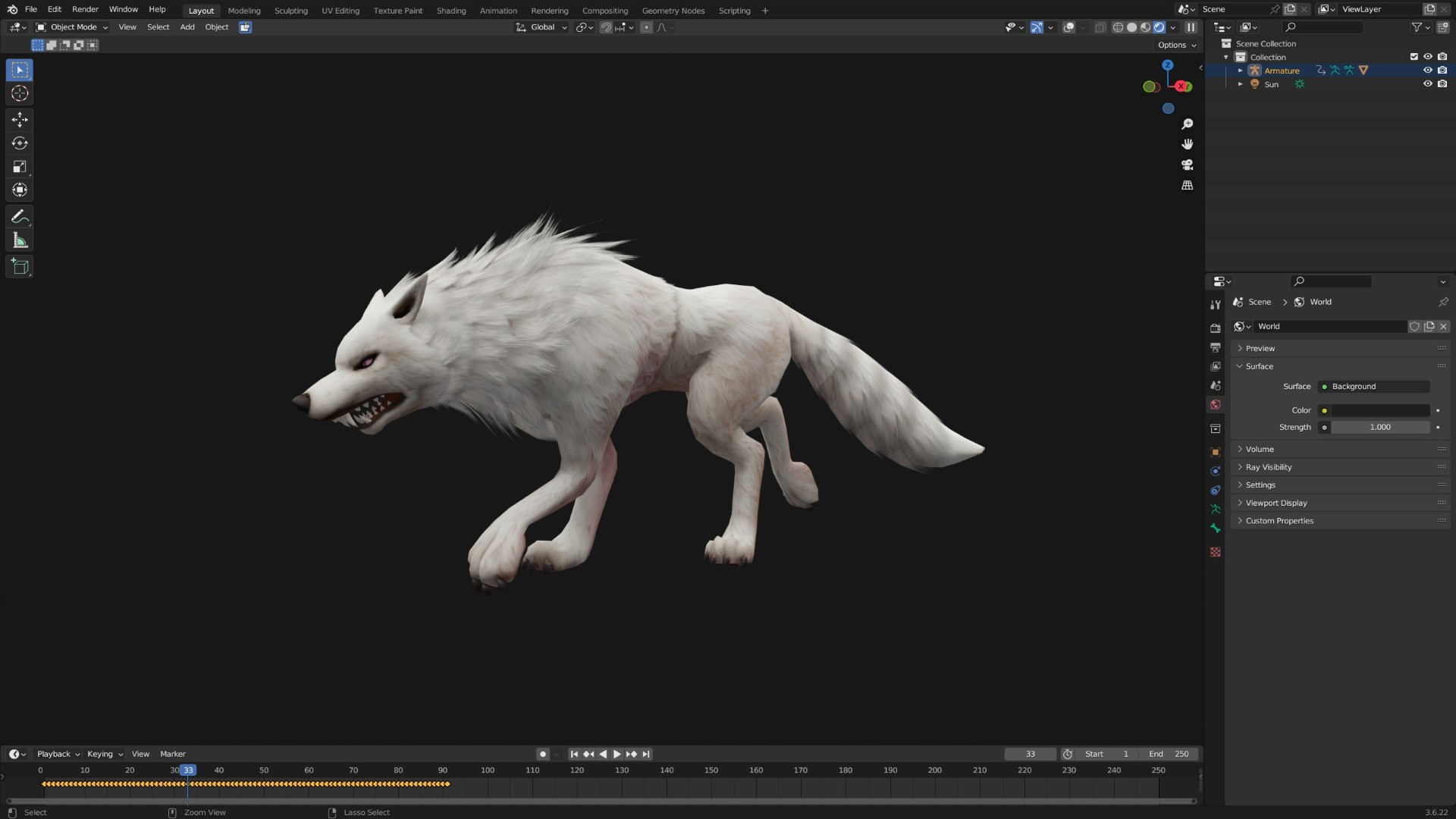
Task: Open the Tool properties tab icon
Action: 1216,305
